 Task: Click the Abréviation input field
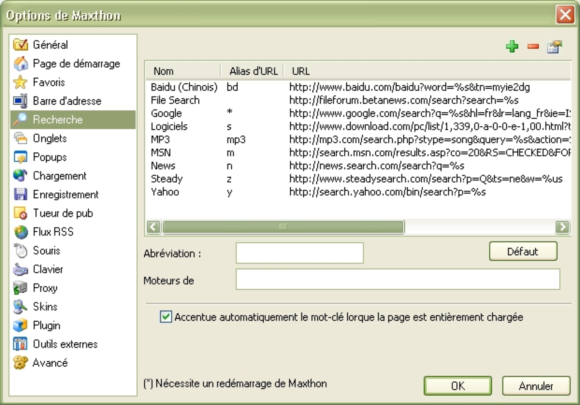point(300,253)
